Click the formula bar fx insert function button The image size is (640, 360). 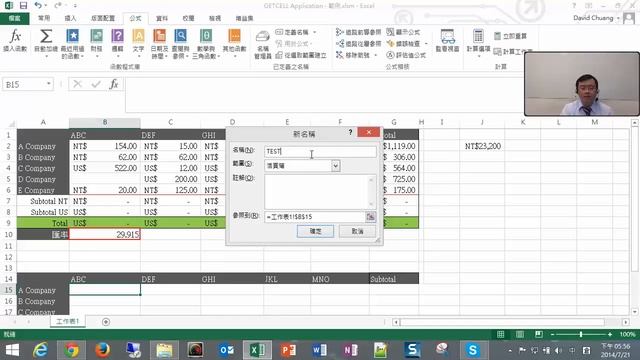[113, 84]
